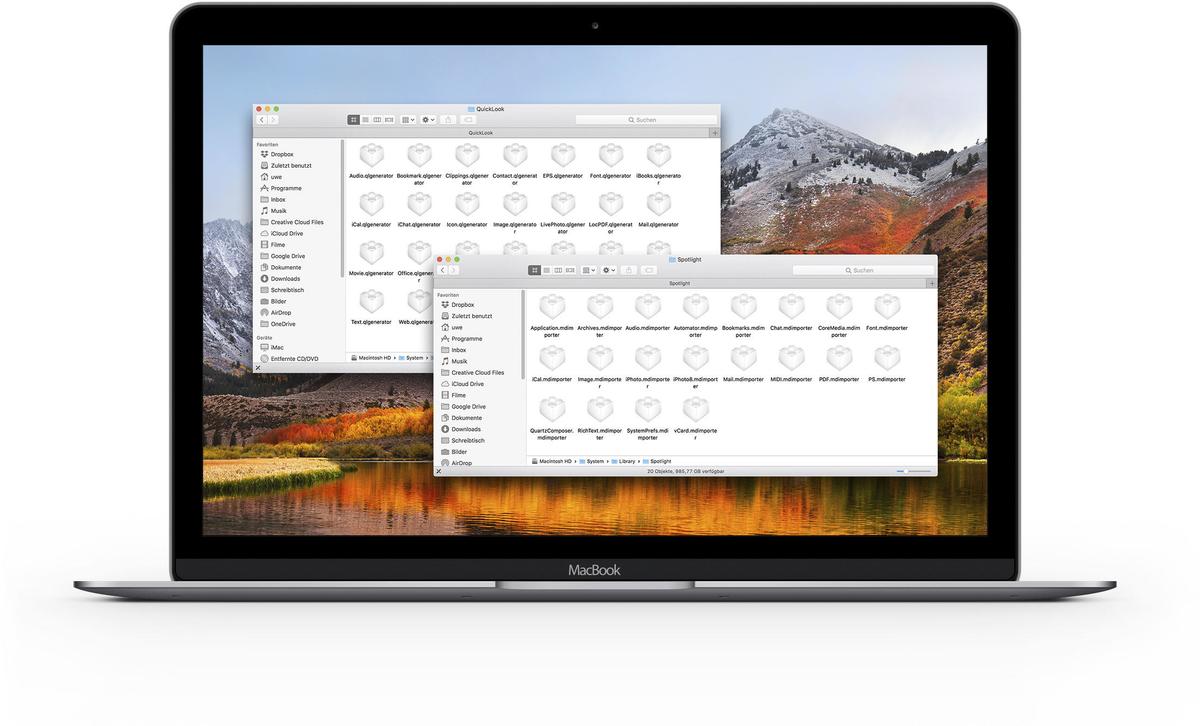
Task: Switch Spotlight window to column view
Action: [559, 270]
